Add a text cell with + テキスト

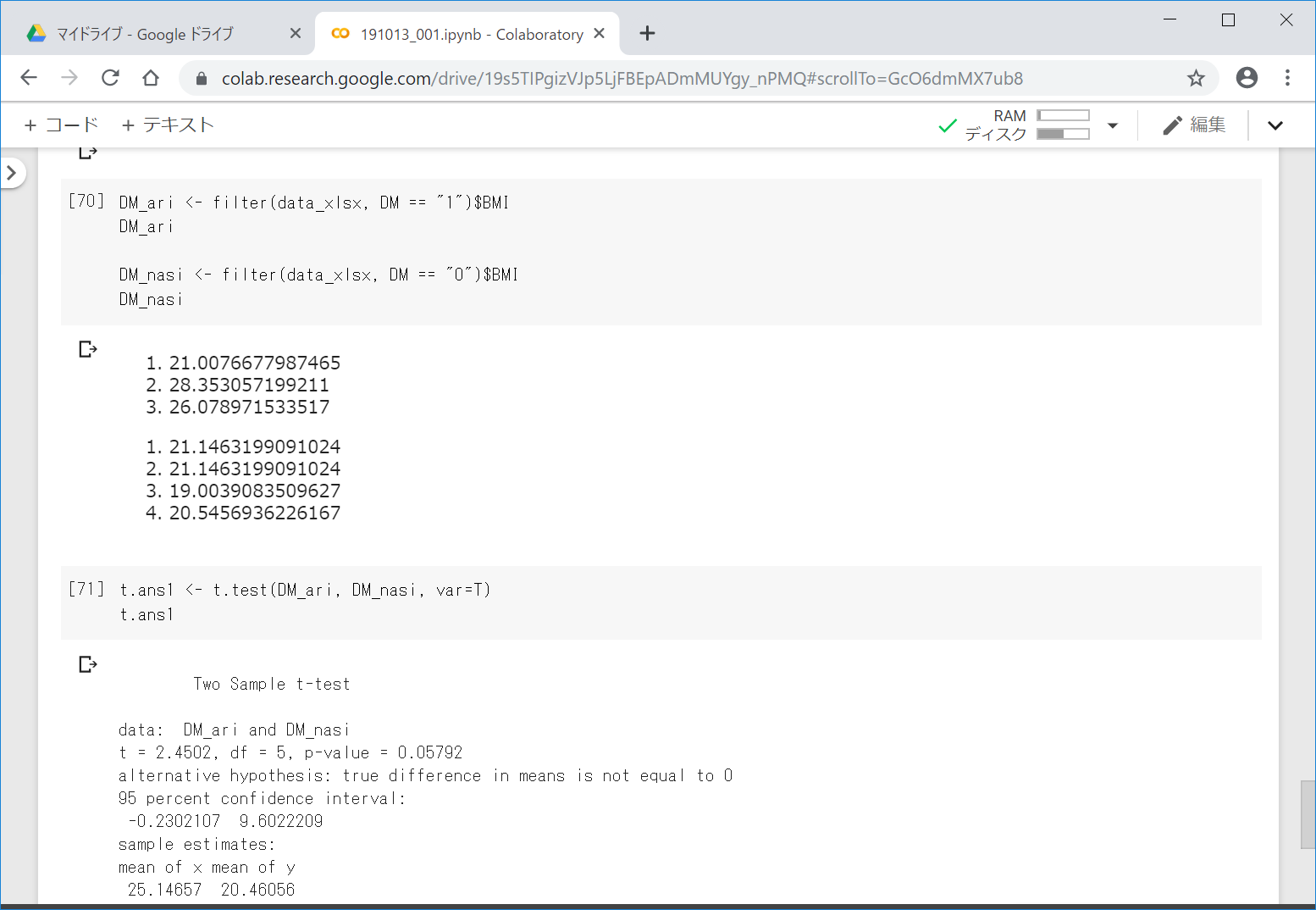[x=168, y=125]
